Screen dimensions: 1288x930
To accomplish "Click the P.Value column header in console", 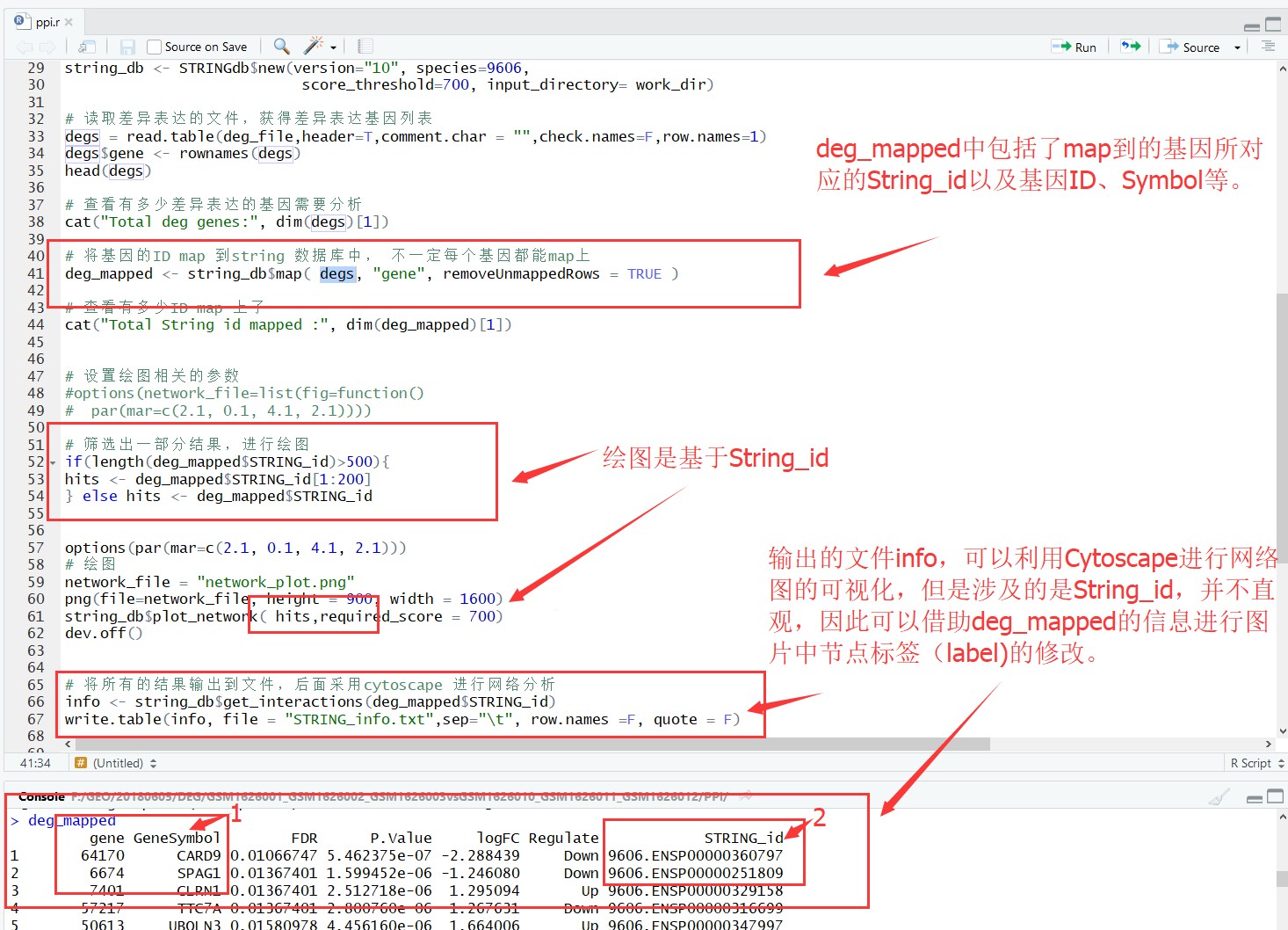I will 401,838.
